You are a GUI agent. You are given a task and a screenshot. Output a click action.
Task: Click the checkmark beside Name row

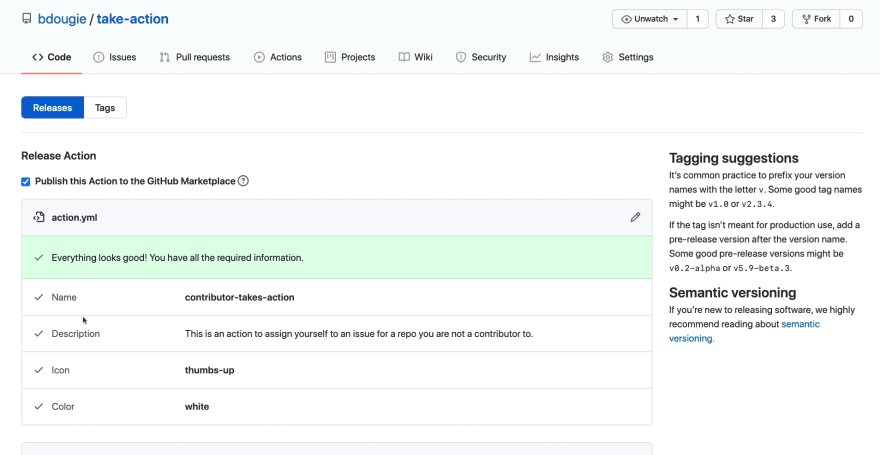click(x=39, y=297)
